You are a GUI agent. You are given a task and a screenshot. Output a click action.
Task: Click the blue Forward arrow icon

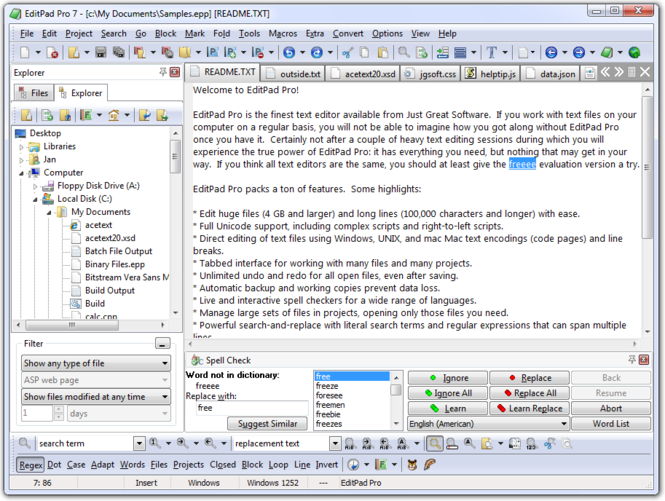[579, 52]
